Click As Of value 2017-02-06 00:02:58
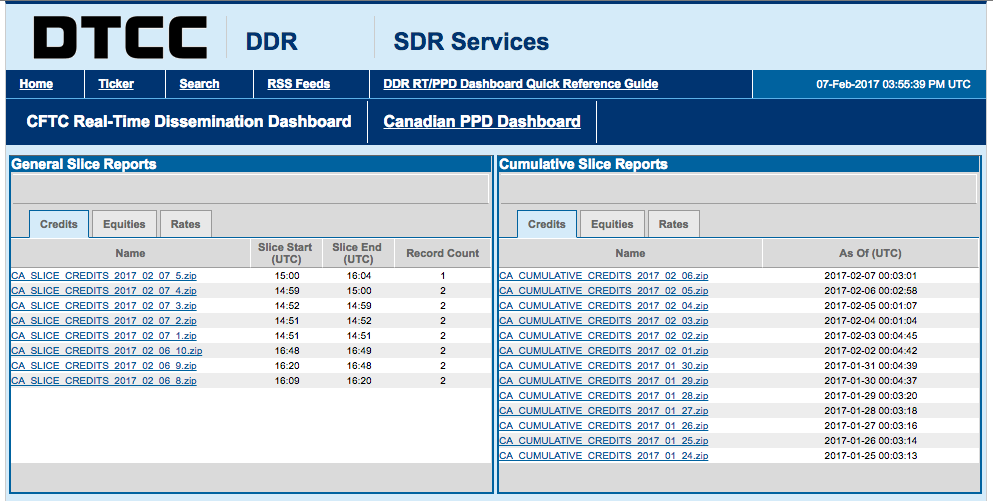Screen dimensions: 993x501 871,291
